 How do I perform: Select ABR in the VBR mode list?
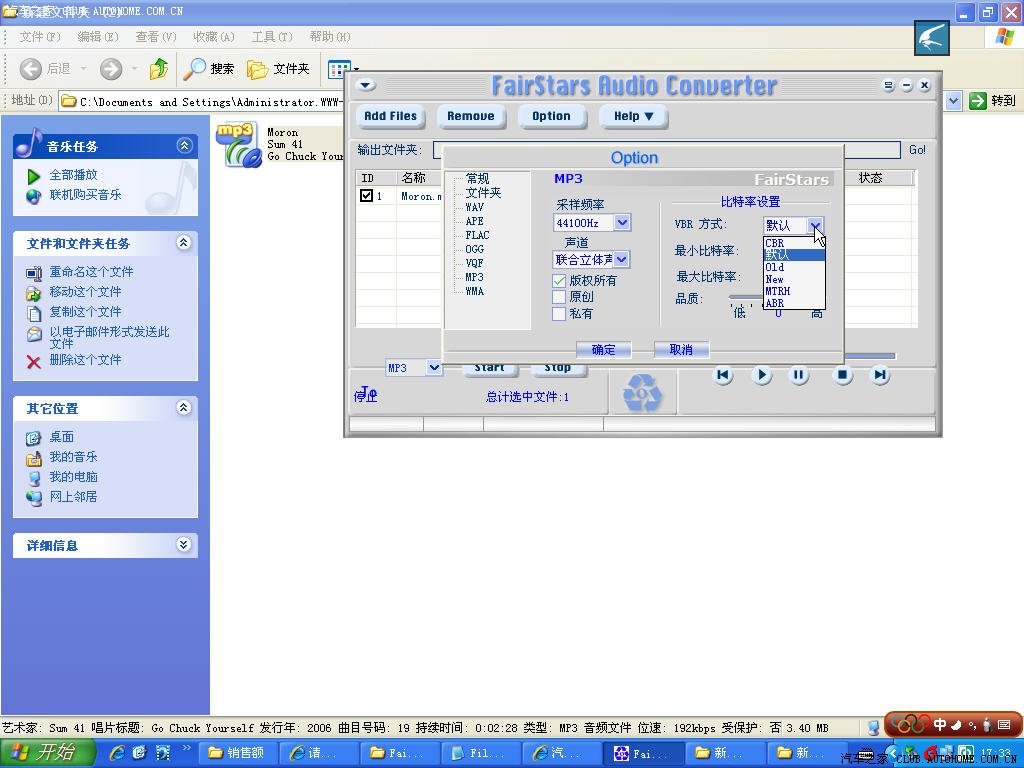click(x=775, y=303)
